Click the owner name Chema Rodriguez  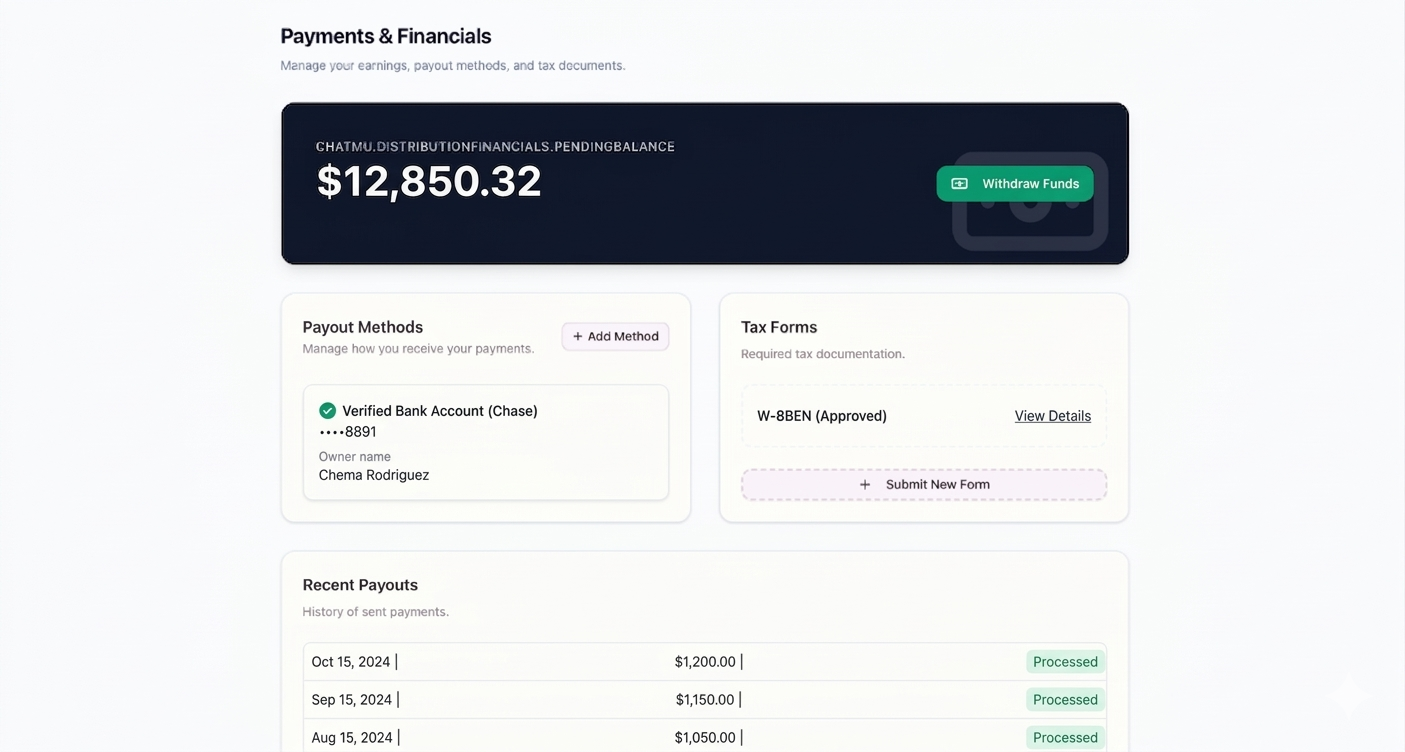pyautogui.click(x=373, y=474)
